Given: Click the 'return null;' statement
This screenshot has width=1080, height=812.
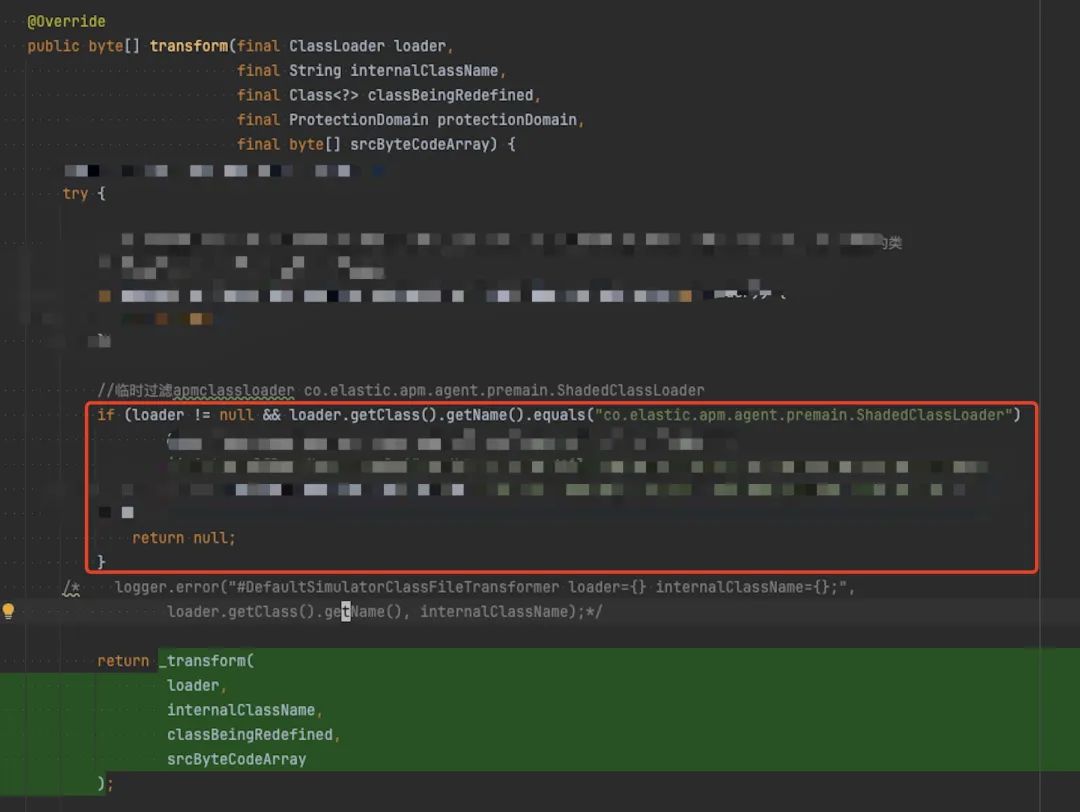Looking at the screenshot, I should (x=183, y=538).
